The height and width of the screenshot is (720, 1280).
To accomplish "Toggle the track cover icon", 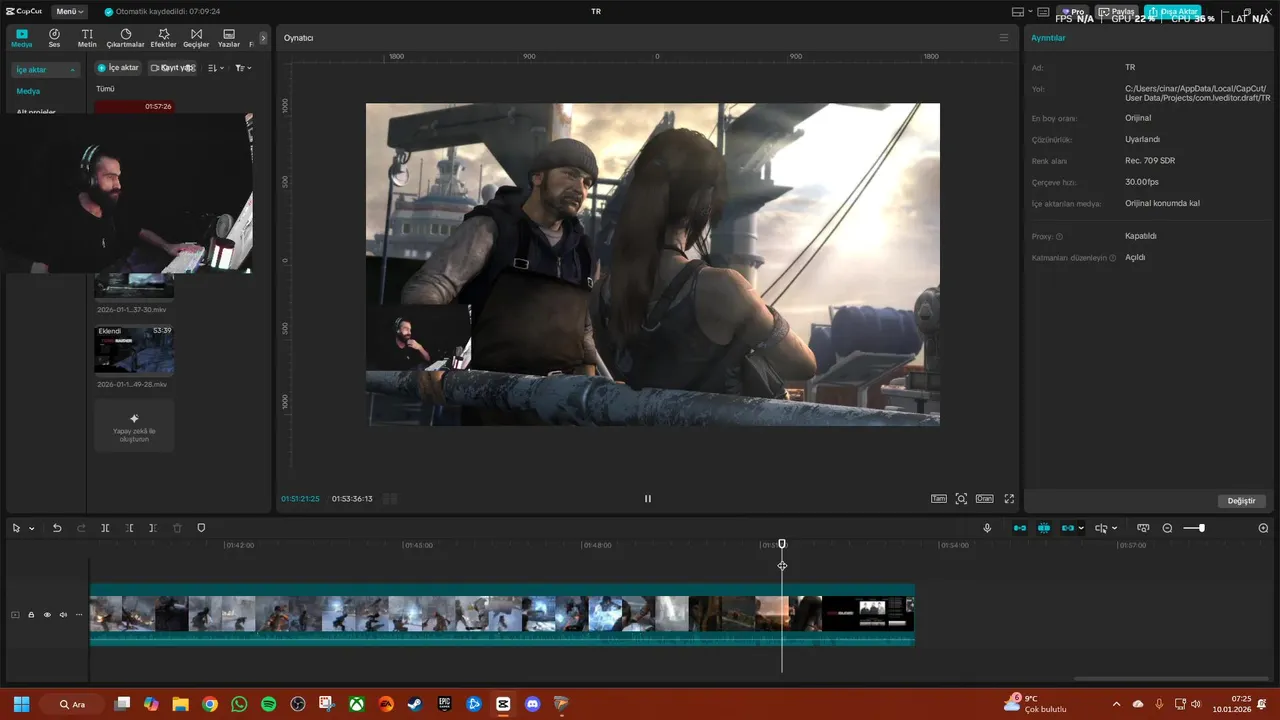I will pos(15,615).
